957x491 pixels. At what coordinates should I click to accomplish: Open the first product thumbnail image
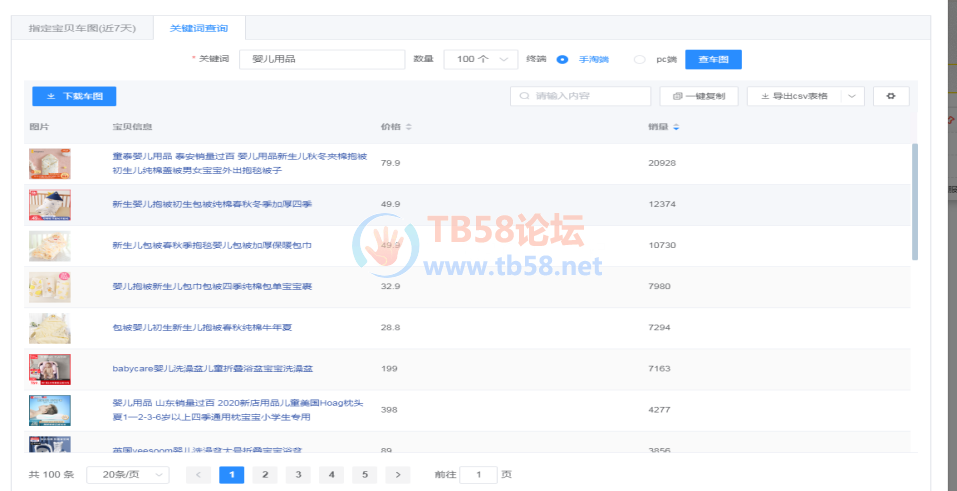point(50,164)
